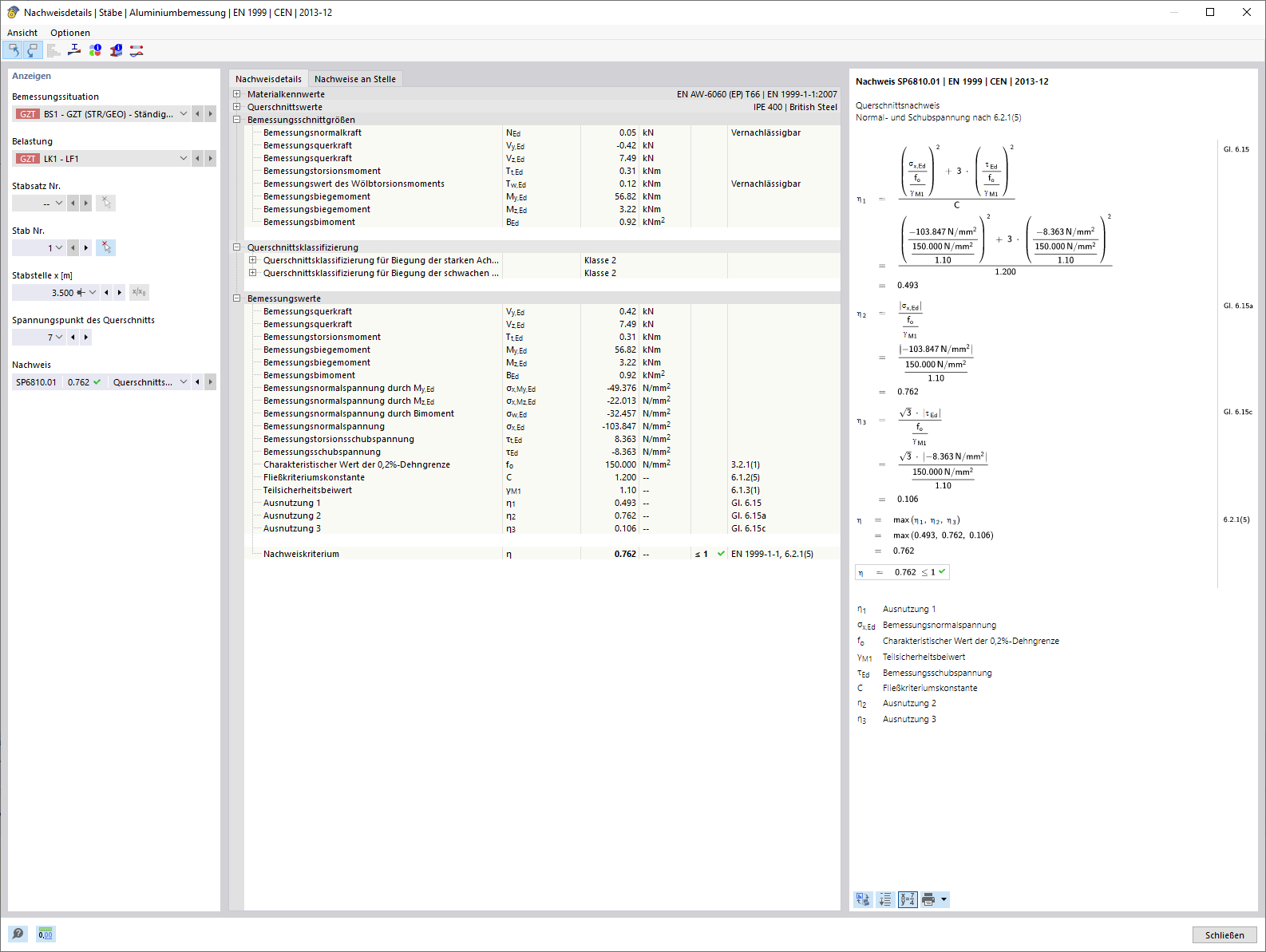Click the Schließen button

click(1224, 935)
